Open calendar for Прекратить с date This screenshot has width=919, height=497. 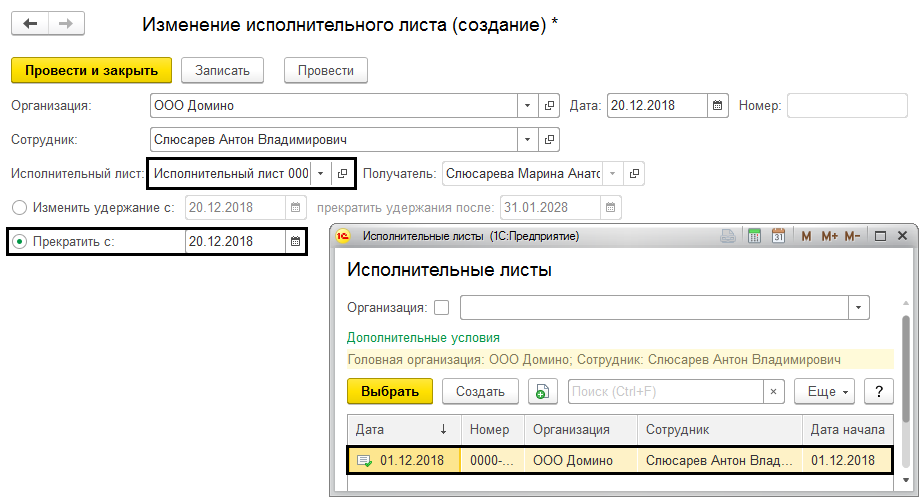pos(295,241)
